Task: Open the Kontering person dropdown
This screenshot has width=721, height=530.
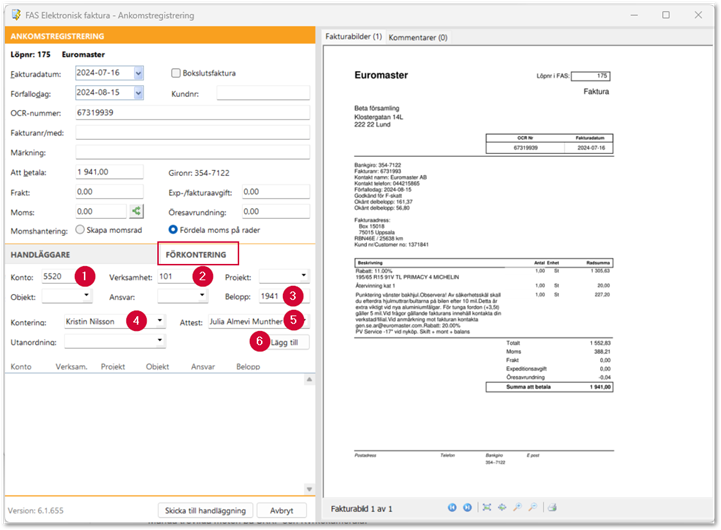Action: (x=160, y=320)
